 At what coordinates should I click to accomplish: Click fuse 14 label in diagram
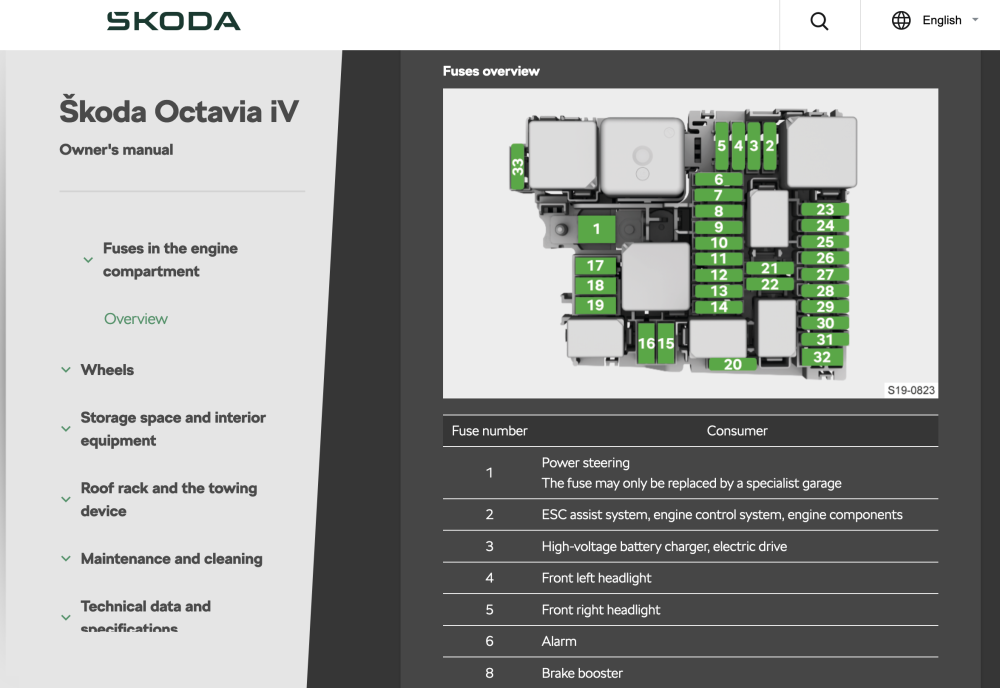tap(719, 307)
